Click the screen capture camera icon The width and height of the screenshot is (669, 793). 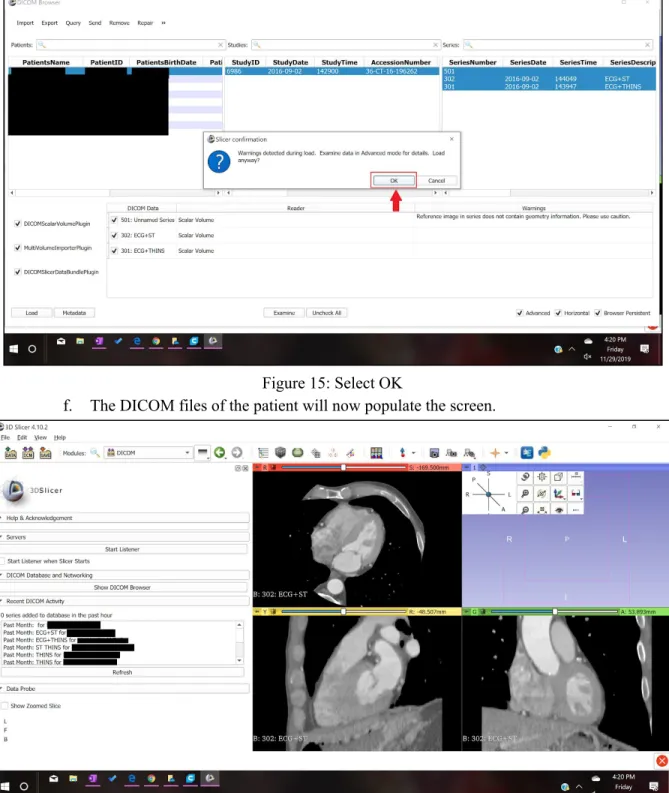click(x=434, y=453)
